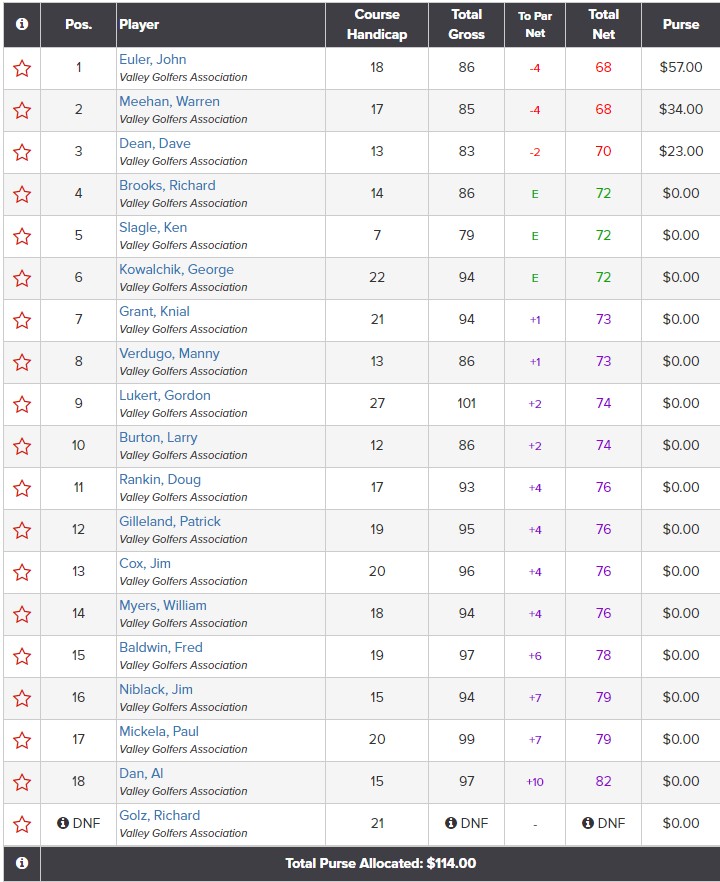The height and width of the screenshot is (882, 720).
Task: Click the Purse column header
Action: click(681, 24)
